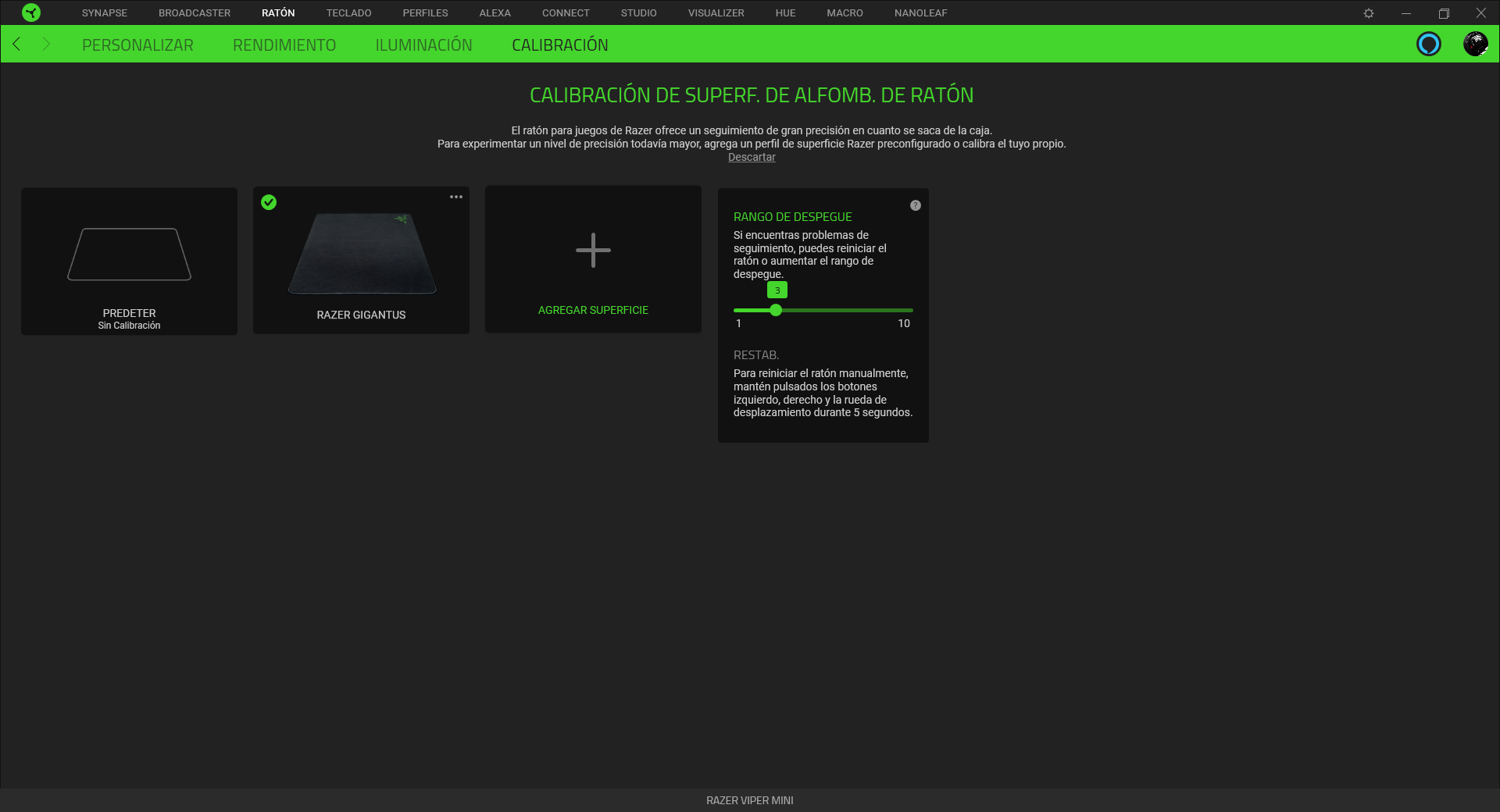The image size is (1500, 812).
Task: Go to the ILUMINACIÓN subtab
Action: 424,45
